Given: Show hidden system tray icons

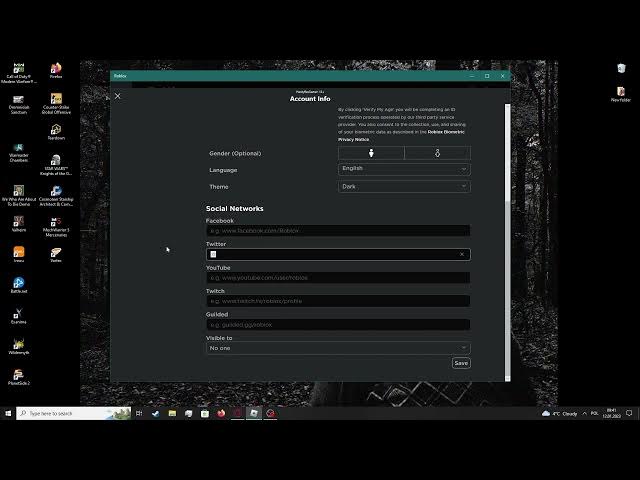Looking at the screenshot, I should pyautogui.click(x=584, y=413).
